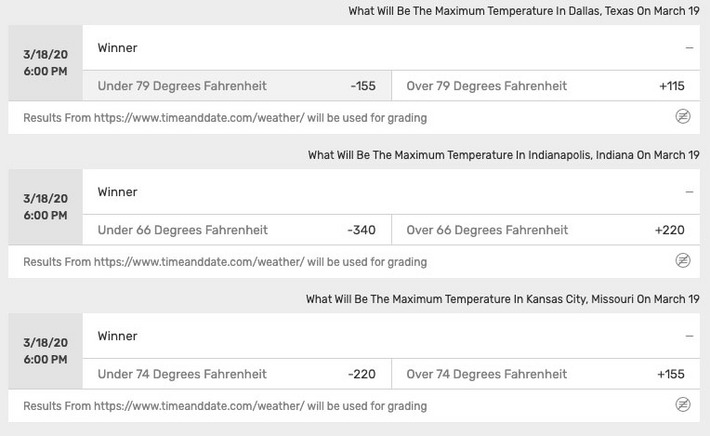
Task: Open the Dallas, Texas maximum temperature market title
Action: click(524, 11)
